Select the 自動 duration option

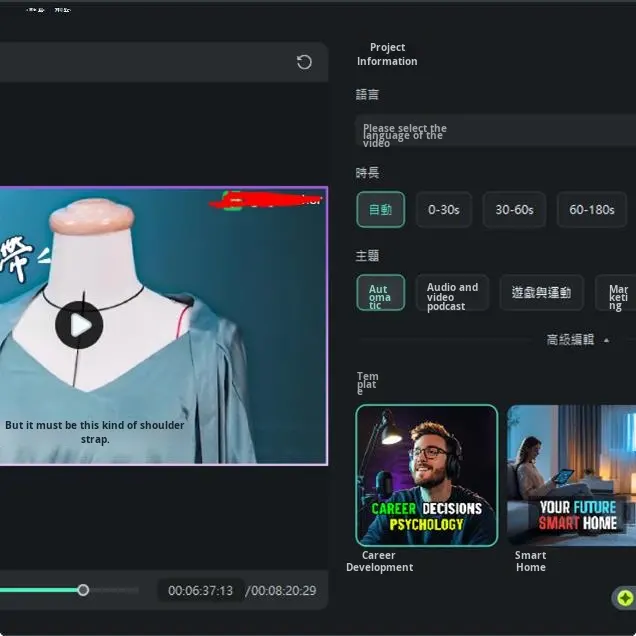[x=380, y=210]
